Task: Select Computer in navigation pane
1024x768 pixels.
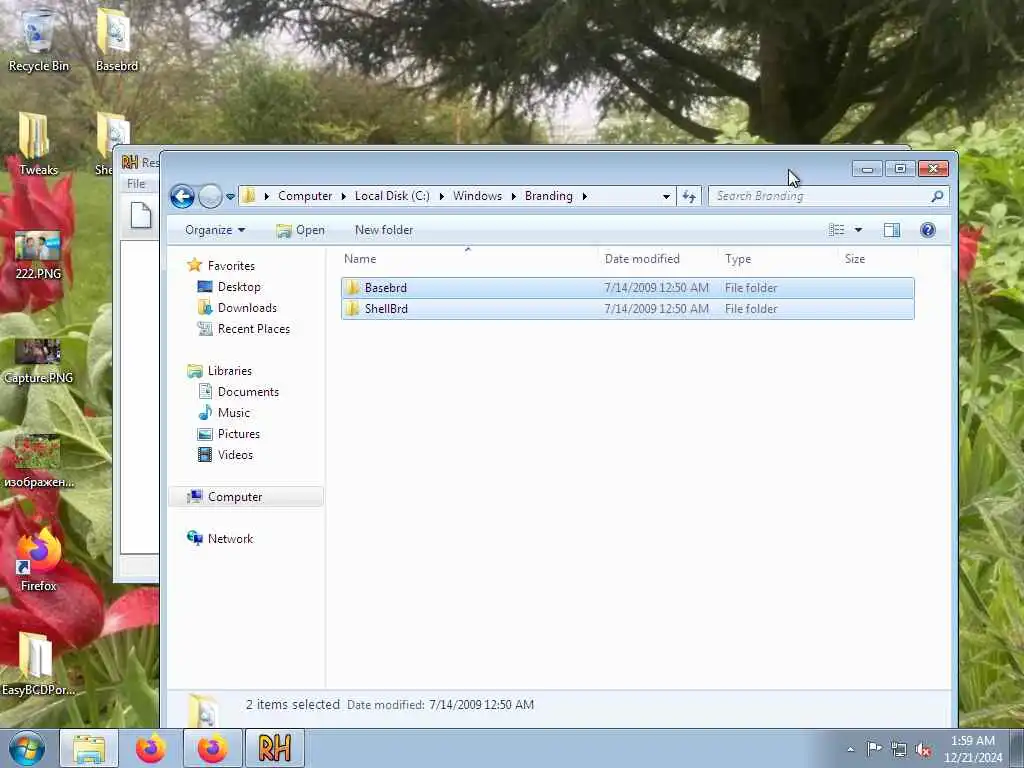Action: tap(247, 497)
